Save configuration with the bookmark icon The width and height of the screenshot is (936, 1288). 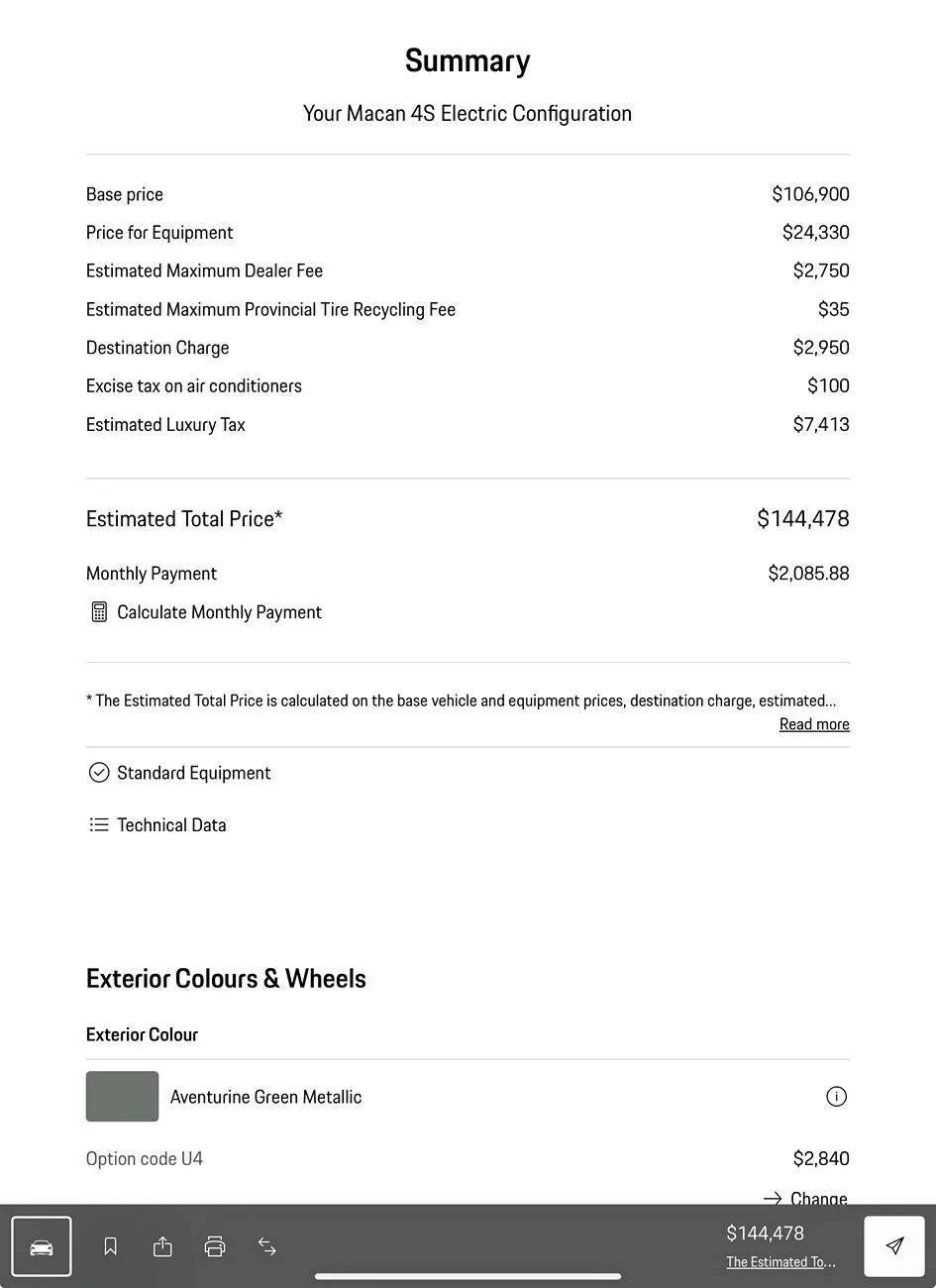point(111,1246)
